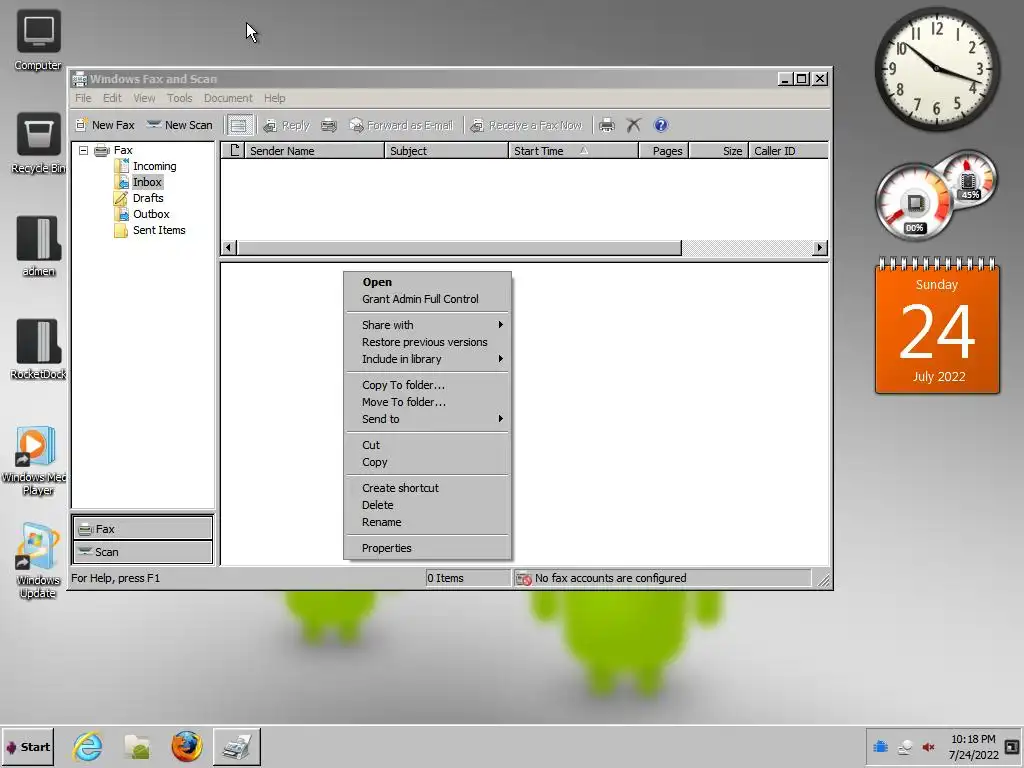
Task: Click the horizontal scrollbar thumb
Action: point(459,248)
